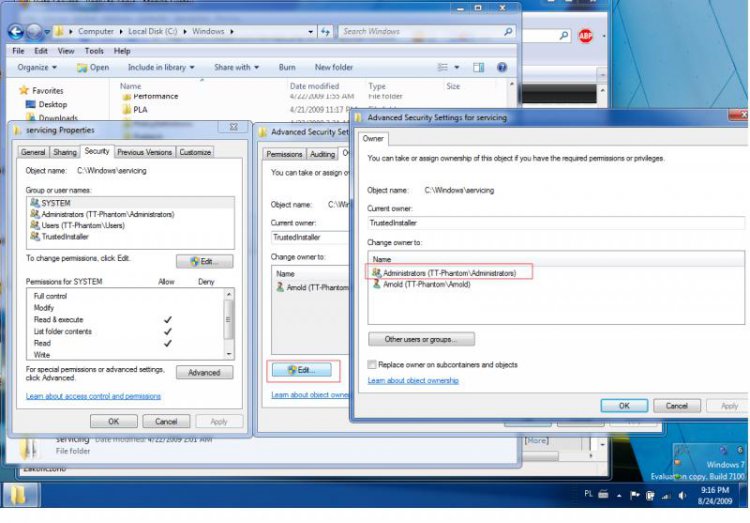Click the Action Center flag in system tray
Screen dimensions: 750x523
point(634,496)
